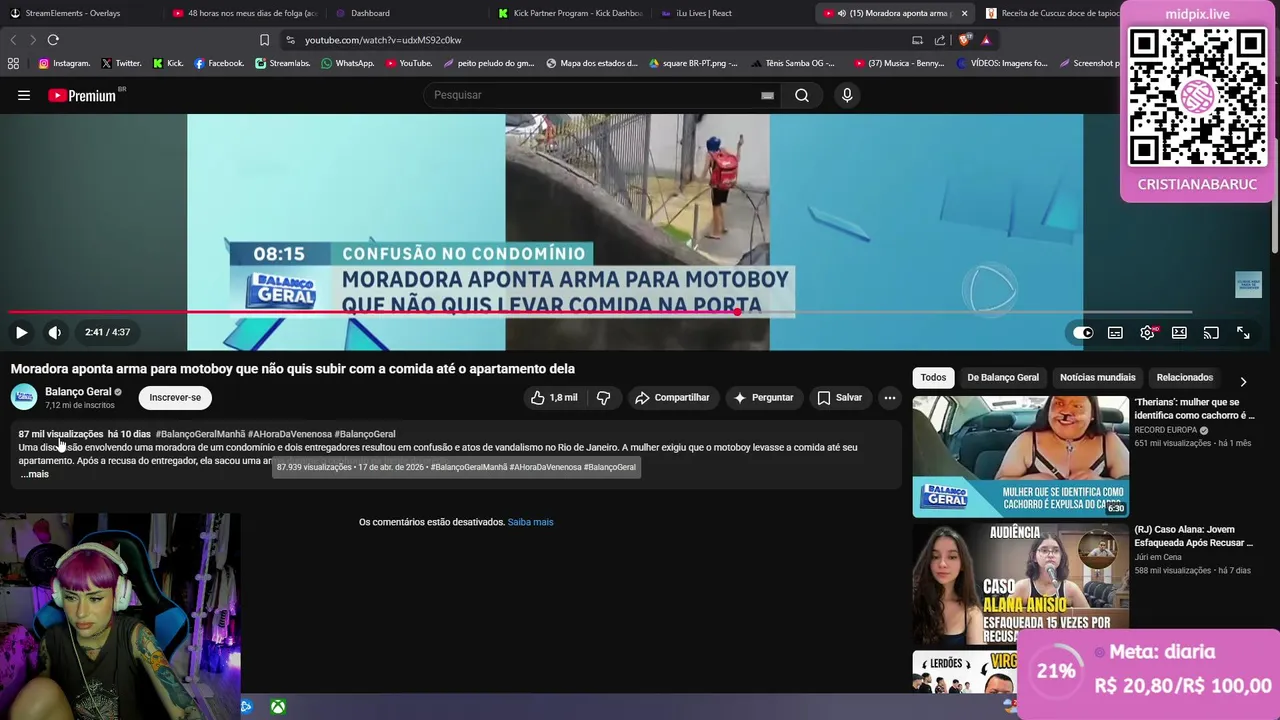The width and height of the screenshot is (1280, 720).
Task: Open the Brave Shields lion icon
Action: (x=964, y=40)
